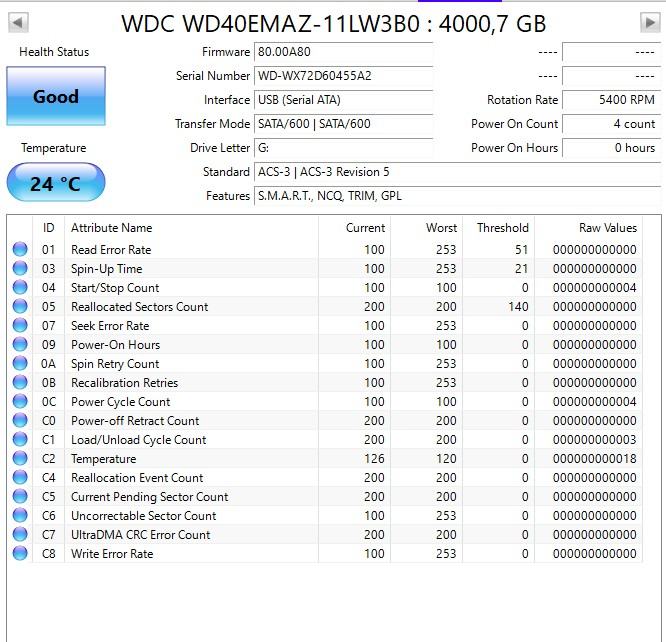Click the Power On Count field 4 count
The image size is (666, 642).
611,124
